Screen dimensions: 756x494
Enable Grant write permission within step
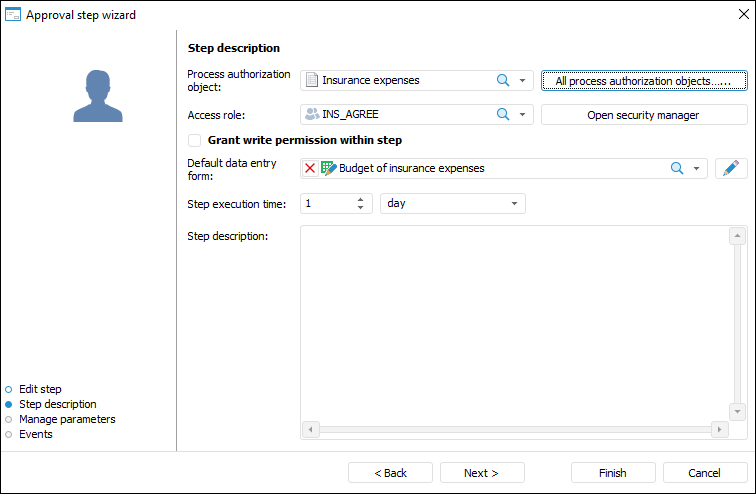click(x=195, y=141)
